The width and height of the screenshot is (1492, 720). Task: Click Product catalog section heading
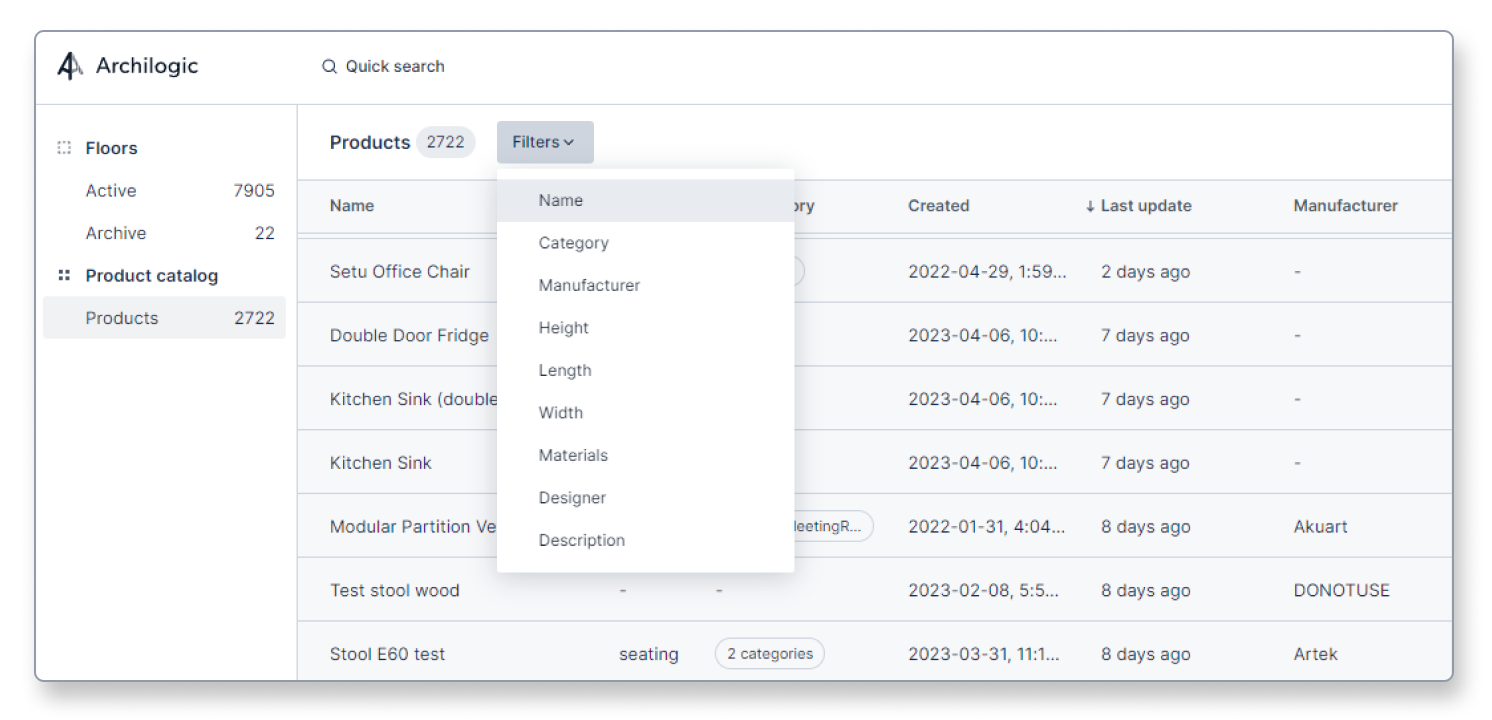[x=152, y=276]
